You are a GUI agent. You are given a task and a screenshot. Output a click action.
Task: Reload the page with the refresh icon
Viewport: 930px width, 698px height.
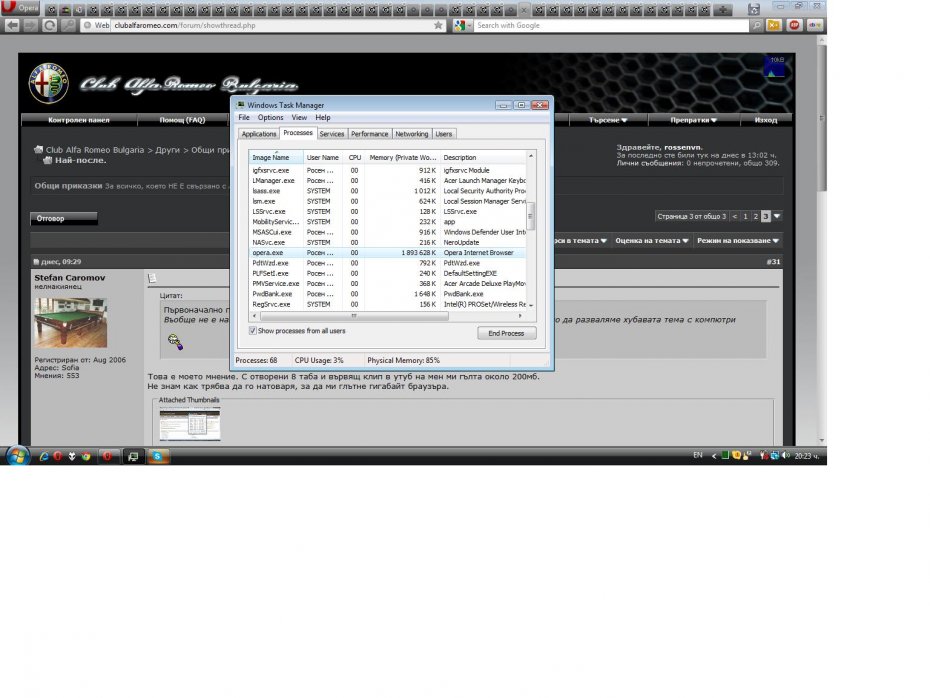pyautogui.click(x=49, y=25)
